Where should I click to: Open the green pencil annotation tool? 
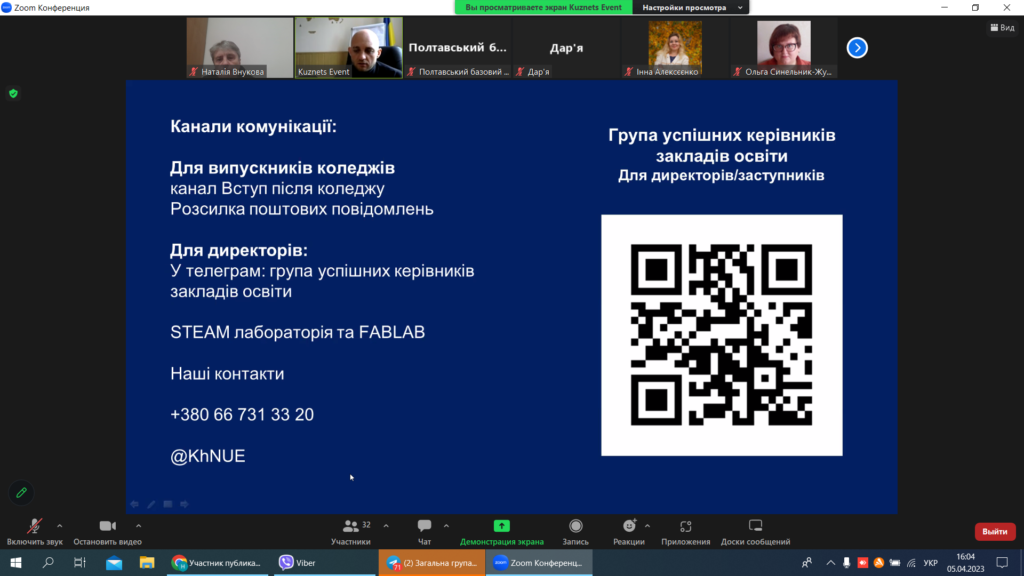pyautogui.click(x=22, y=493)
